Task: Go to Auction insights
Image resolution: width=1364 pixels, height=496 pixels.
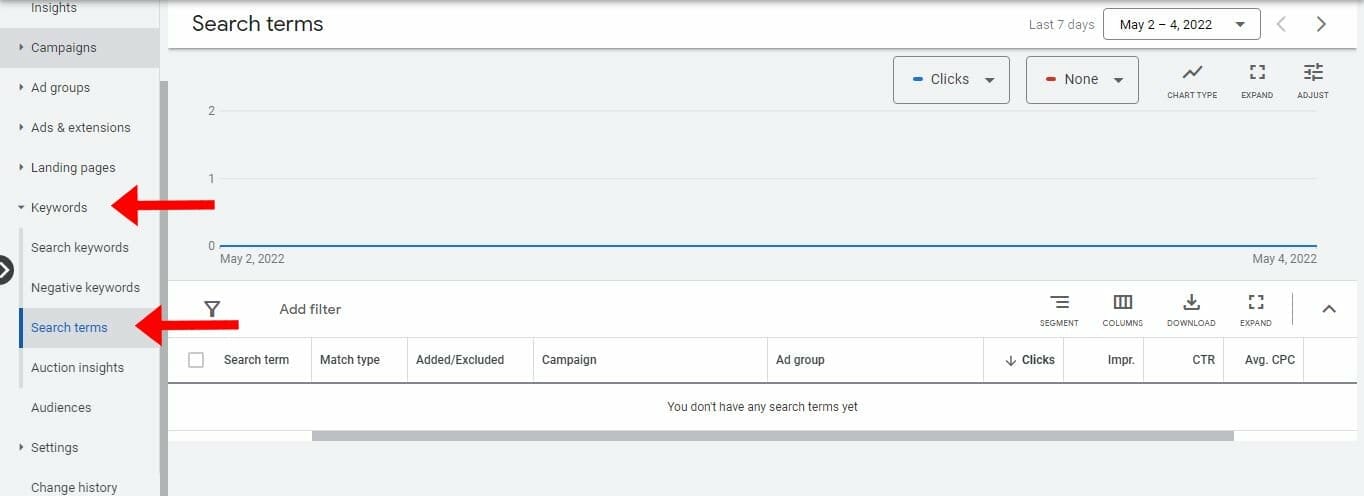Action: click(77, 368)
